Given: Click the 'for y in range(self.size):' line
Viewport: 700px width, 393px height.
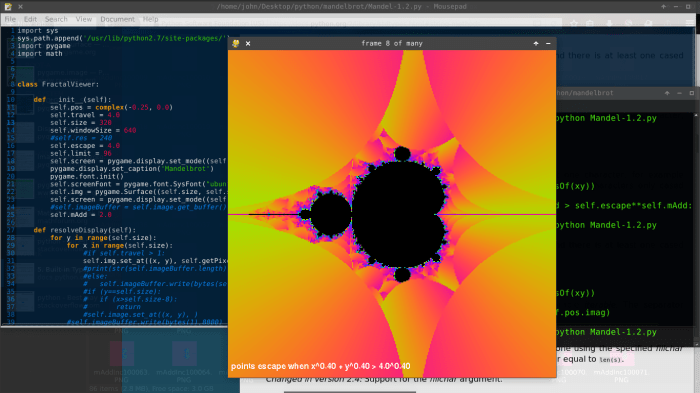Looking at the screenshot, I should tap(103, 238).
